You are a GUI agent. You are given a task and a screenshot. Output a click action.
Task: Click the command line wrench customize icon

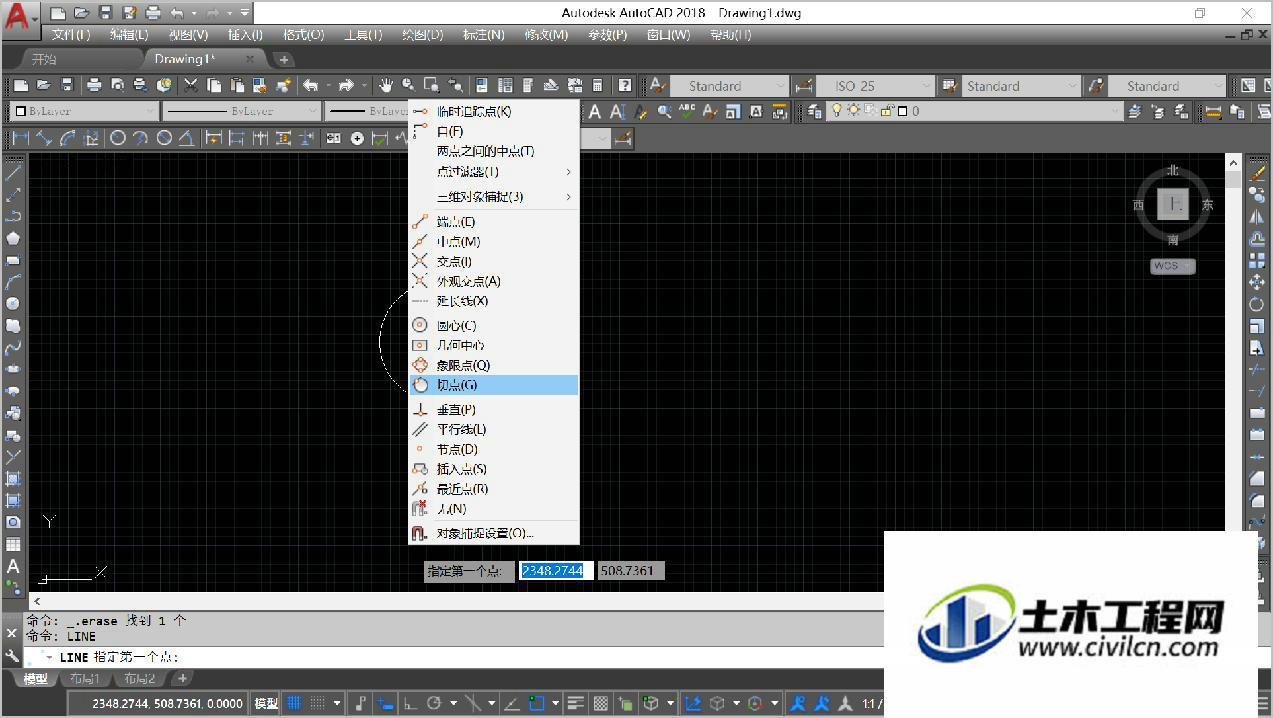click(x=12, y=656)
